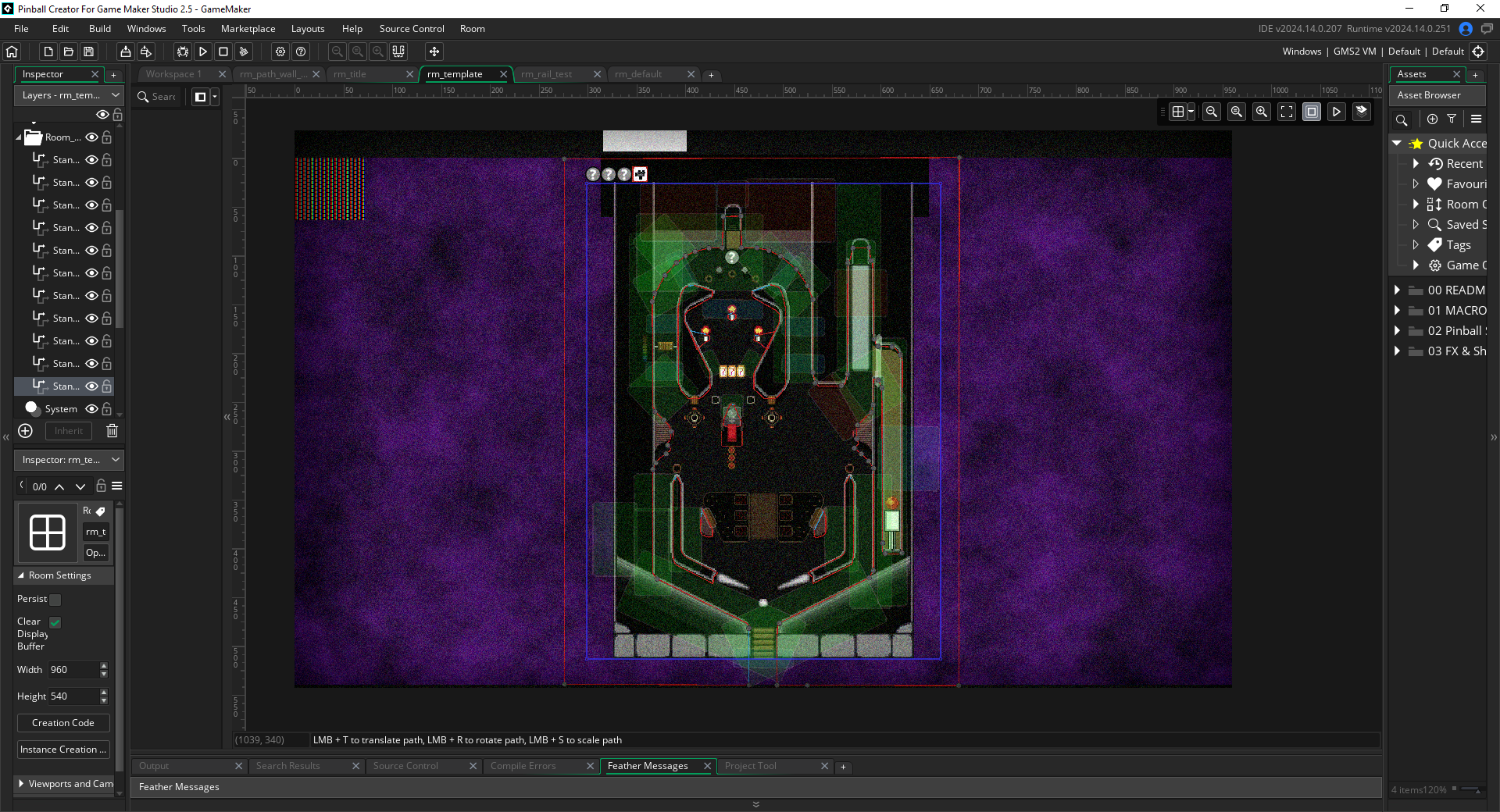Delete the selected layer with trash icon
1500x812 pixels.
pos(112,431)
